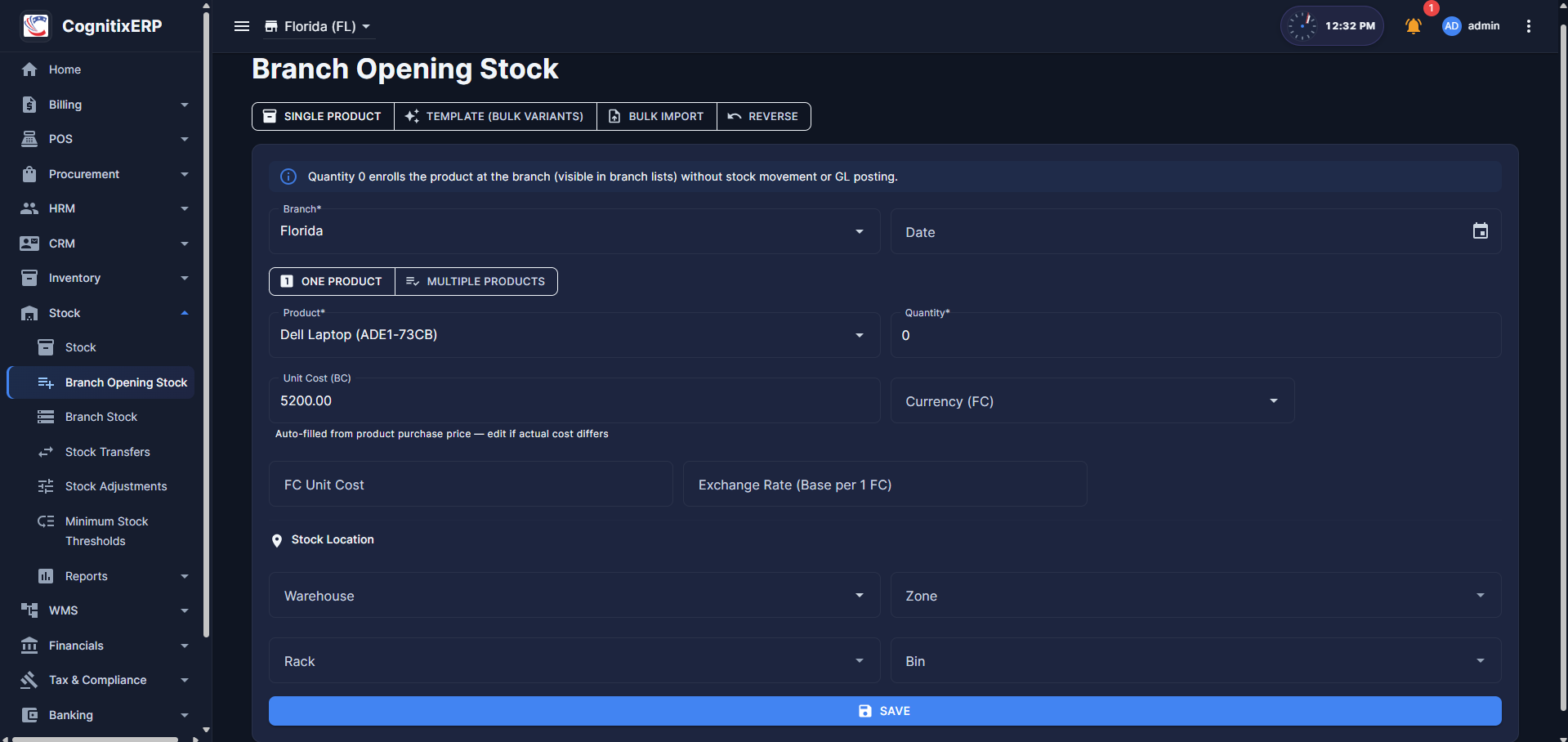The image size is (1568, 742).
Task: Expand the Billing sidebar menu
Action: (x=185, y=105)
